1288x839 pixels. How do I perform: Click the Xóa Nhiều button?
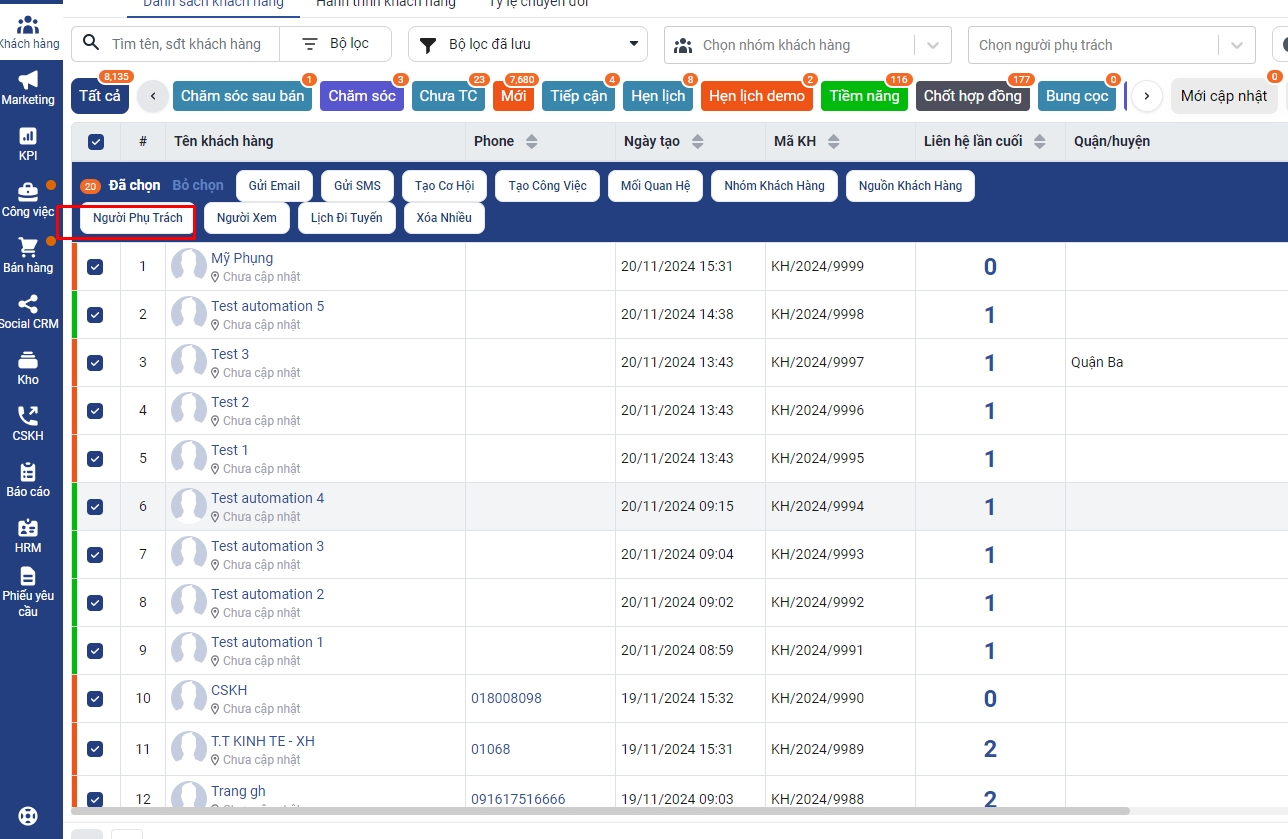pyautogui.click(x=444, y=218)
